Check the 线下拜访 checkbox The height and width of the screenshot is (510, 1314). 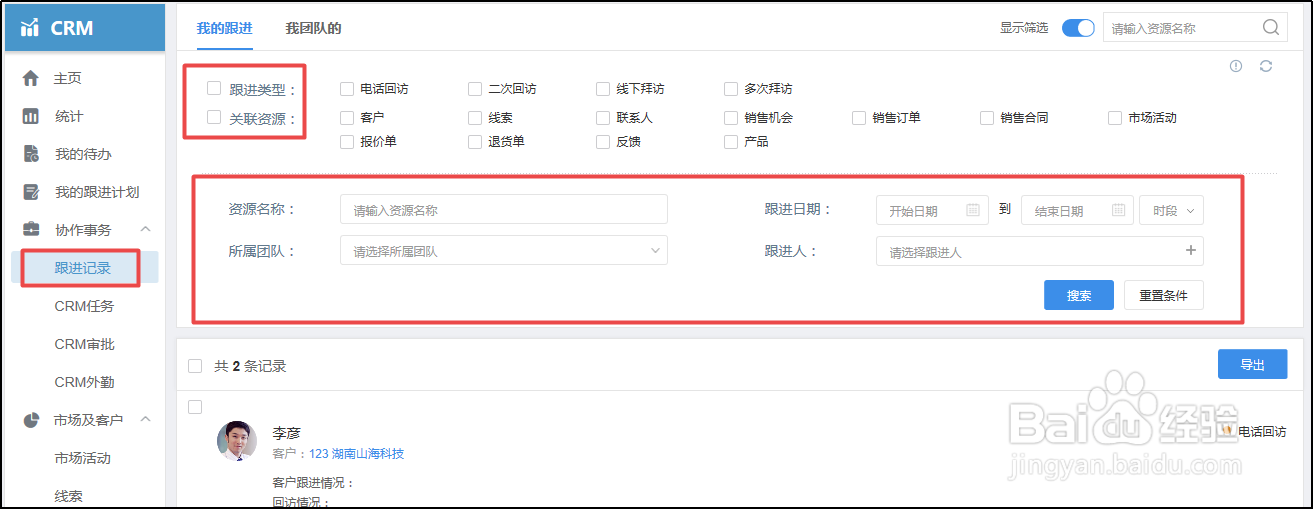click(x=603, y=89)
